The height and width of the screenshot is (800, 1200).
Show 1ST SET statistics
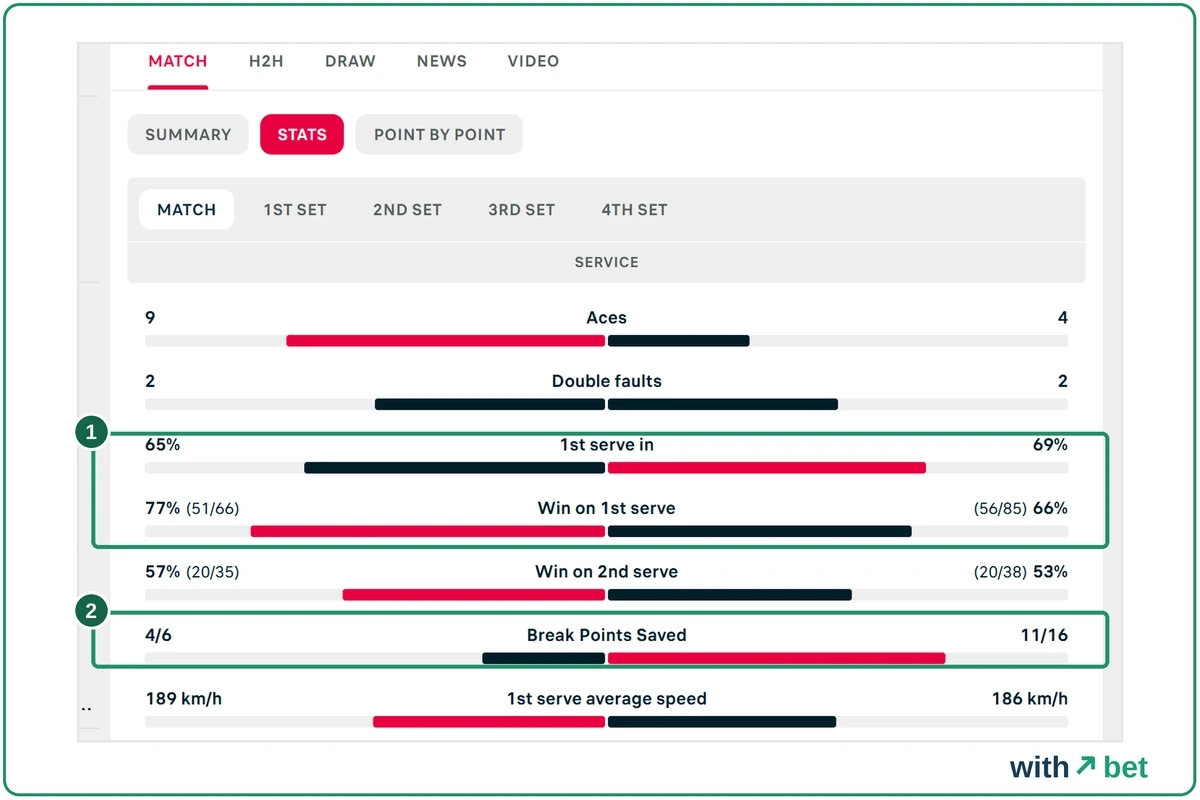295,210
